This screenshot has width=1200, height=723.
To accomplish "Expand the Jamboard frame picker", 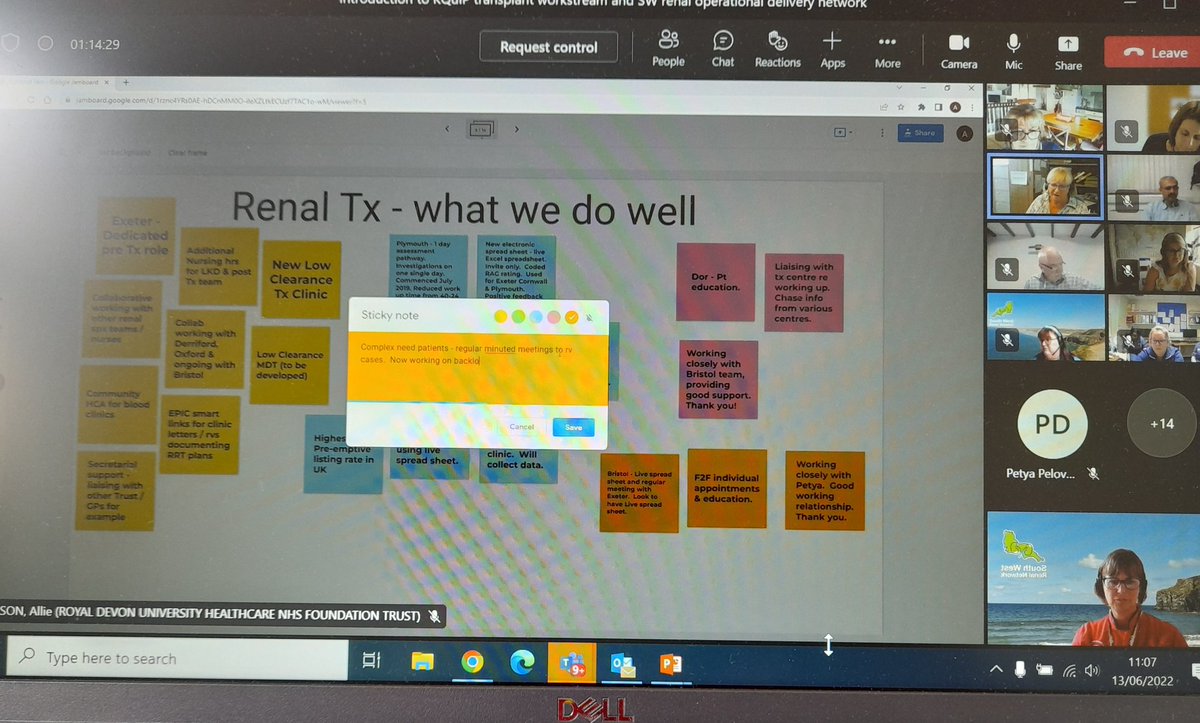I will click(481, 129).
